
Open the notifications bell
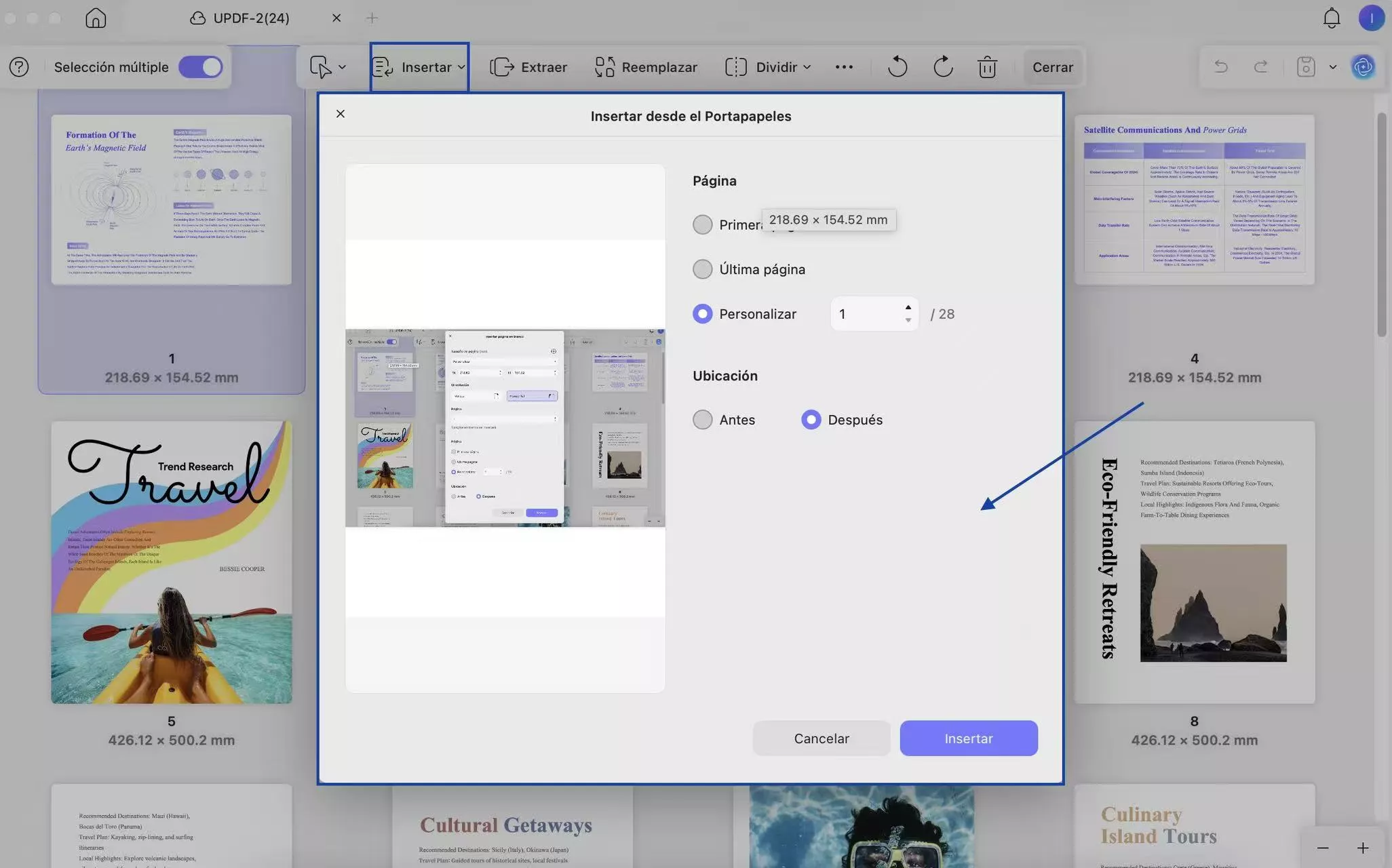[x=1331, y=18]
